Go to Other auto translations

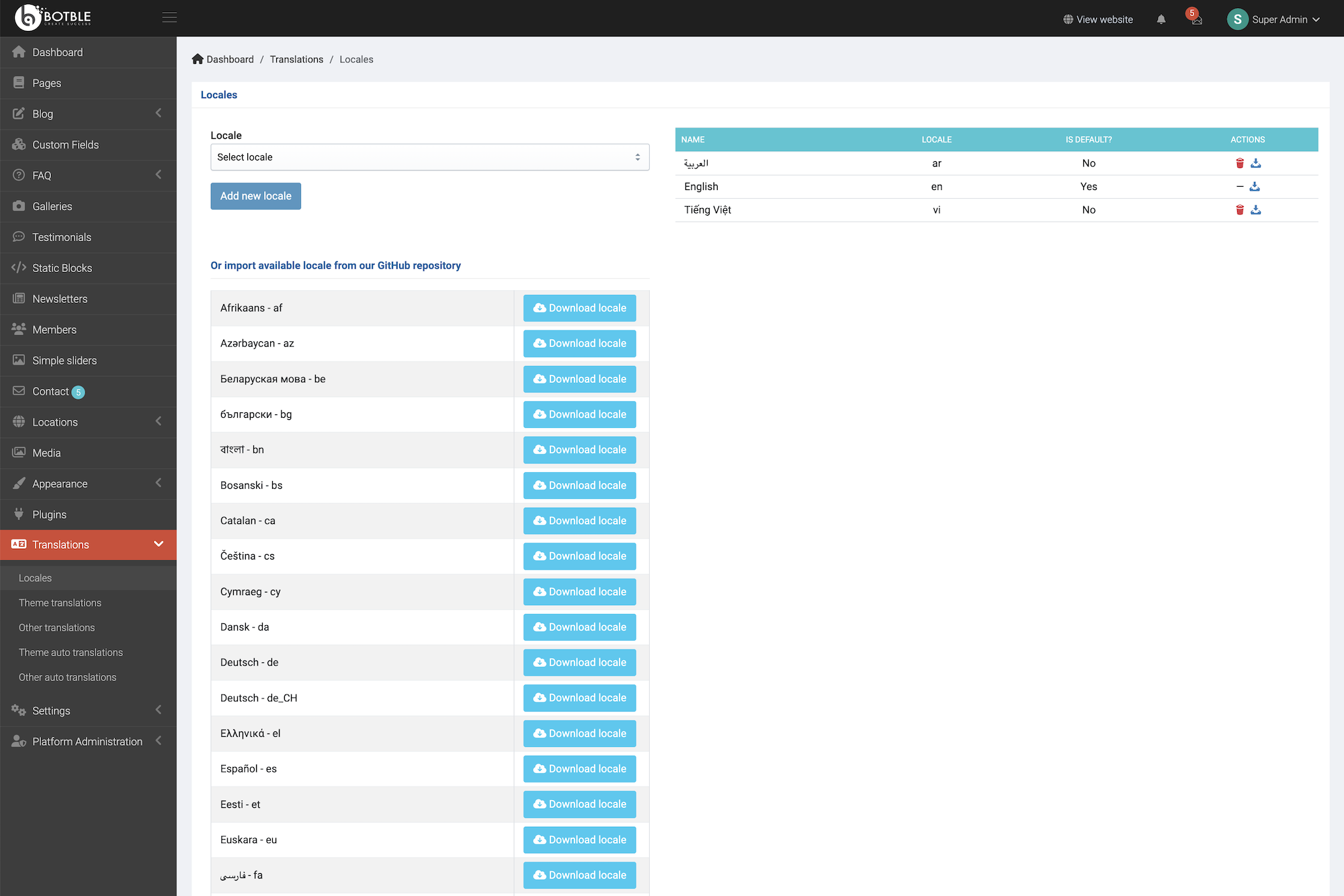point(68,678)
